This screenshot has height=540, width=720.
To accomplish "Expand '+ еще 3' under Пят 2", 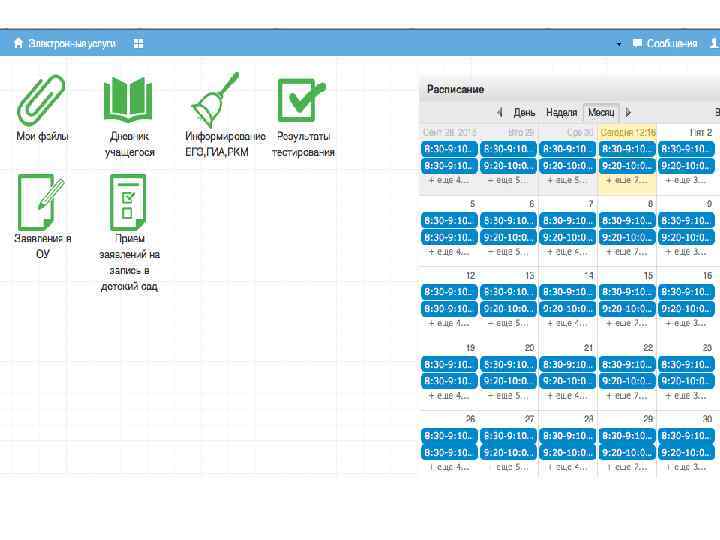I will pos(686,180).
